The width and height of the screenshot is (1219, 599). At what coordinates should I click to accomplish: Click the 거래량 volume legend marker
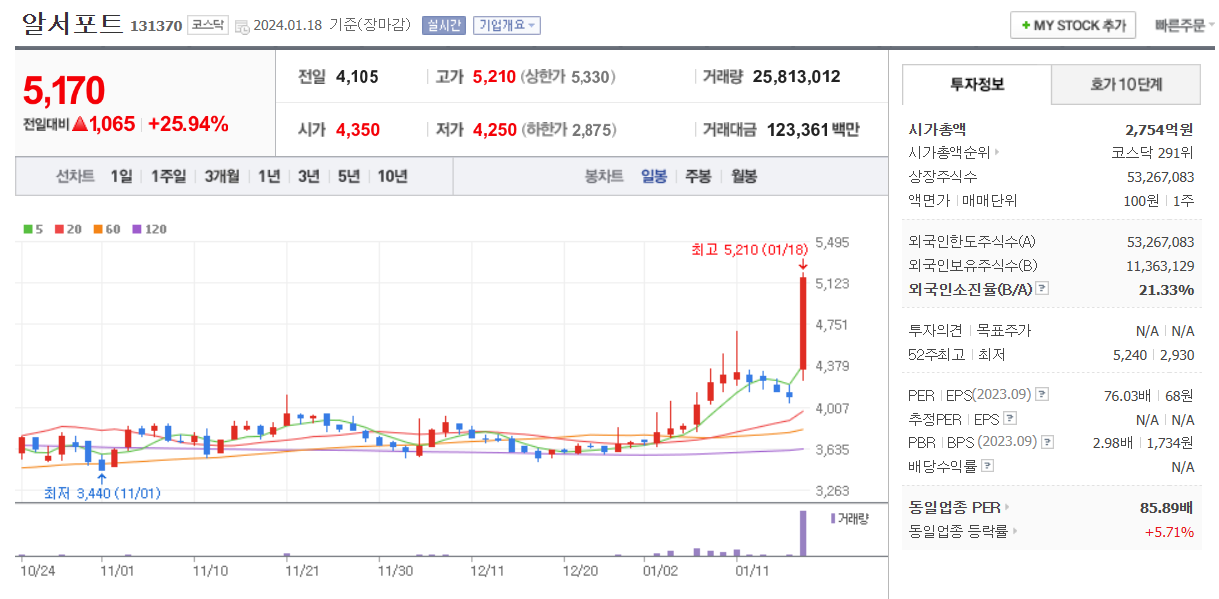(849, 518)
